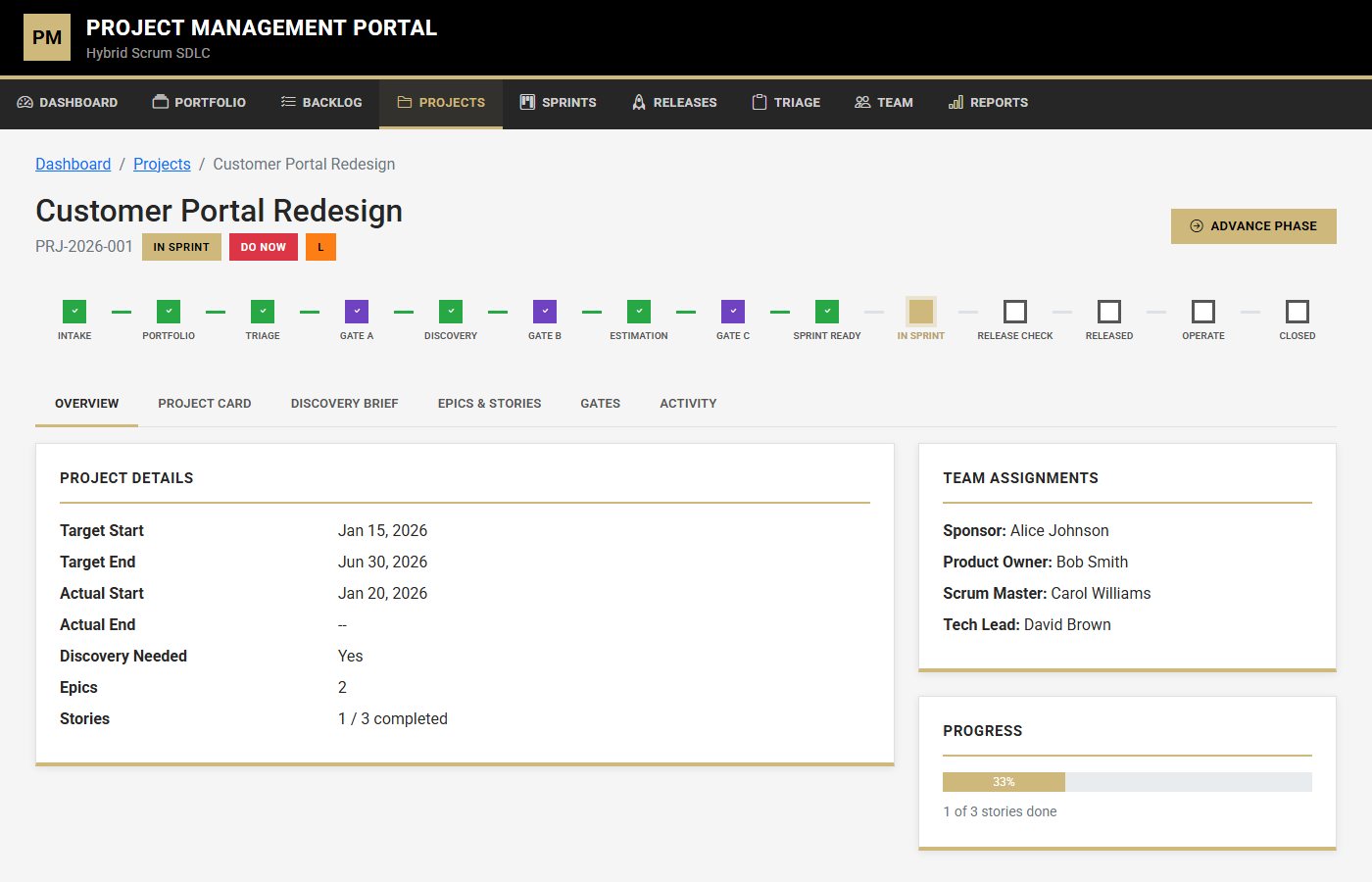1372x882 pixels.
Task: Click the Advance Phase button
Action: point(1253,226)
